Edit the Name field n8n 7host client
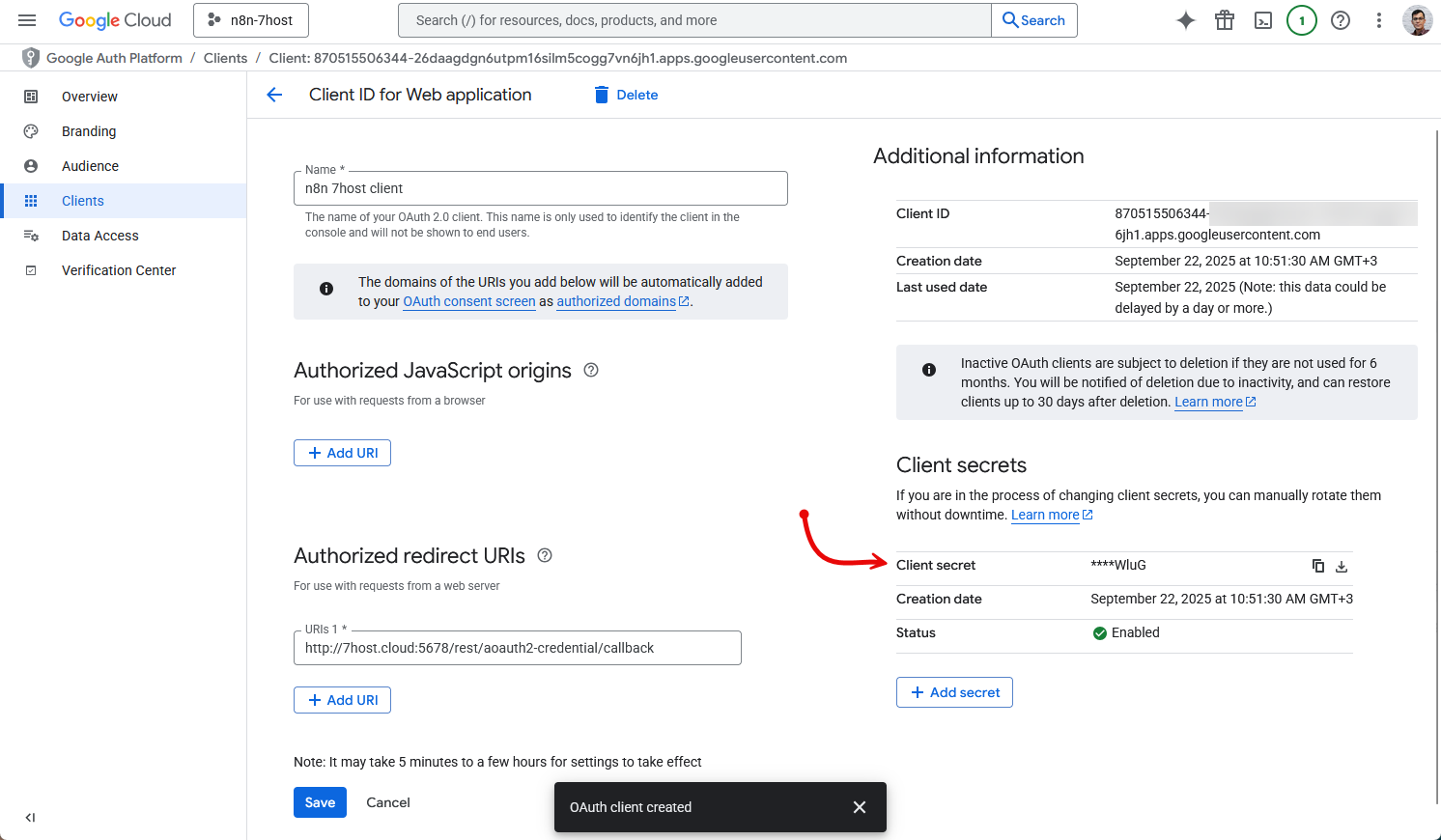 [541, 188]
